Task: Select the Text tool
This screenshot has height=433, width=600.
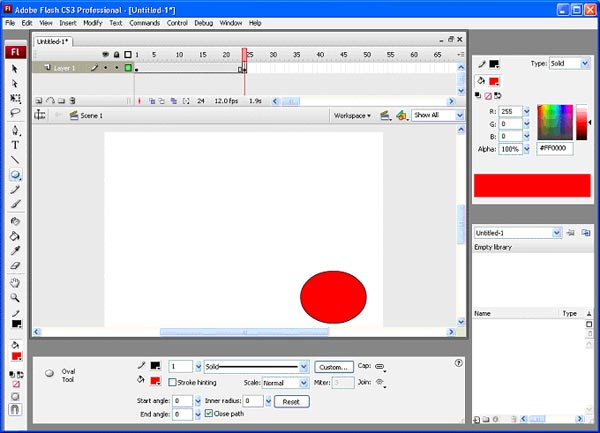Action: [15, 144]
